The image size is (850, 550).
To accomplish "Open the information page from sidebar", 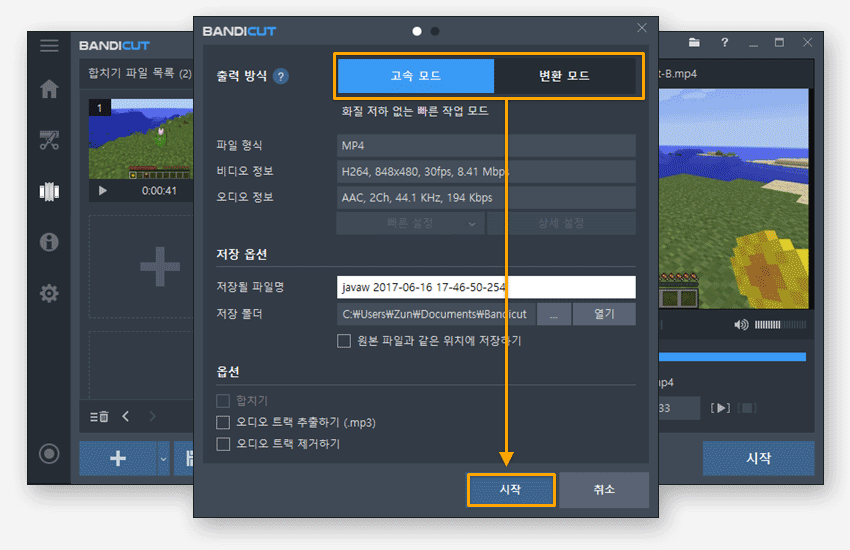I will [x=49, y=242].
